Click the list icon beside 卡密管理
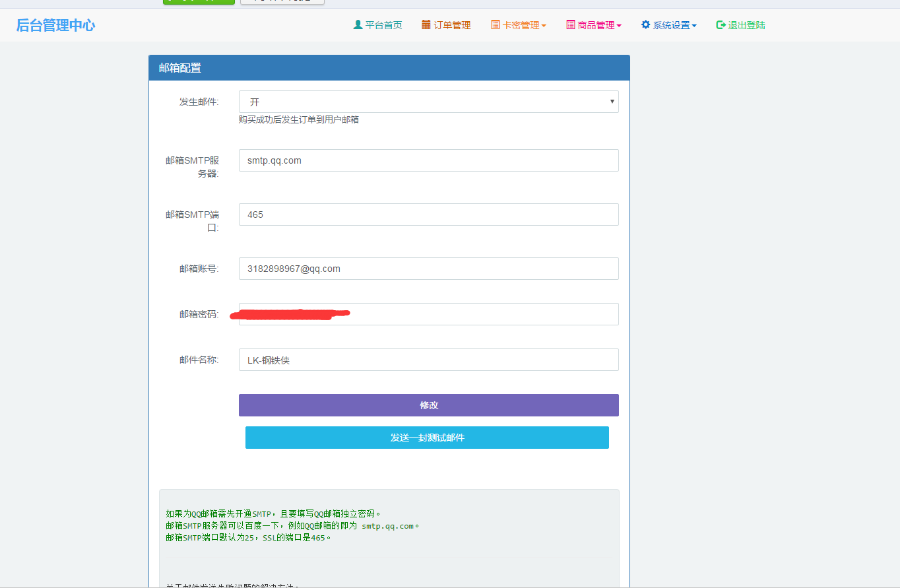 point(495,25)
